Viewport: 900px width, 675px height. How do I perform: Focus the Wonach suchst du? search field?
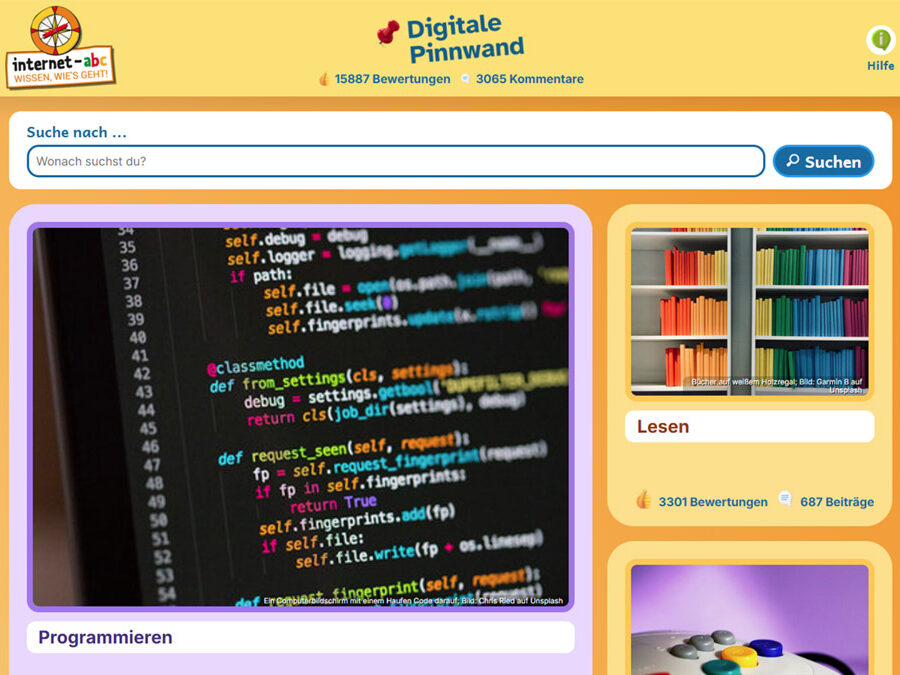click(395, 161)
